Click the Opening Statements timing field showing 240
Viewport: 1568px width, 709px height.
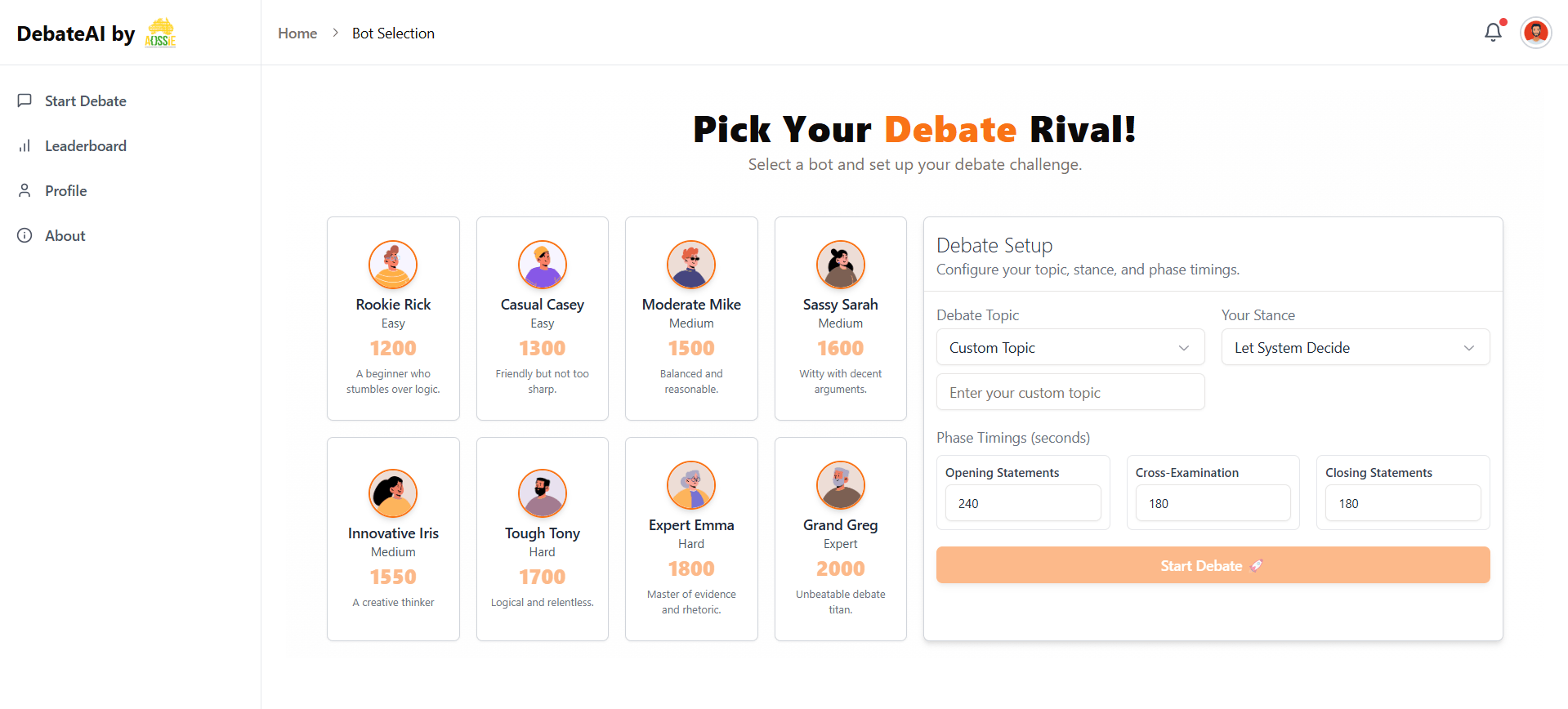[1022, 502]
